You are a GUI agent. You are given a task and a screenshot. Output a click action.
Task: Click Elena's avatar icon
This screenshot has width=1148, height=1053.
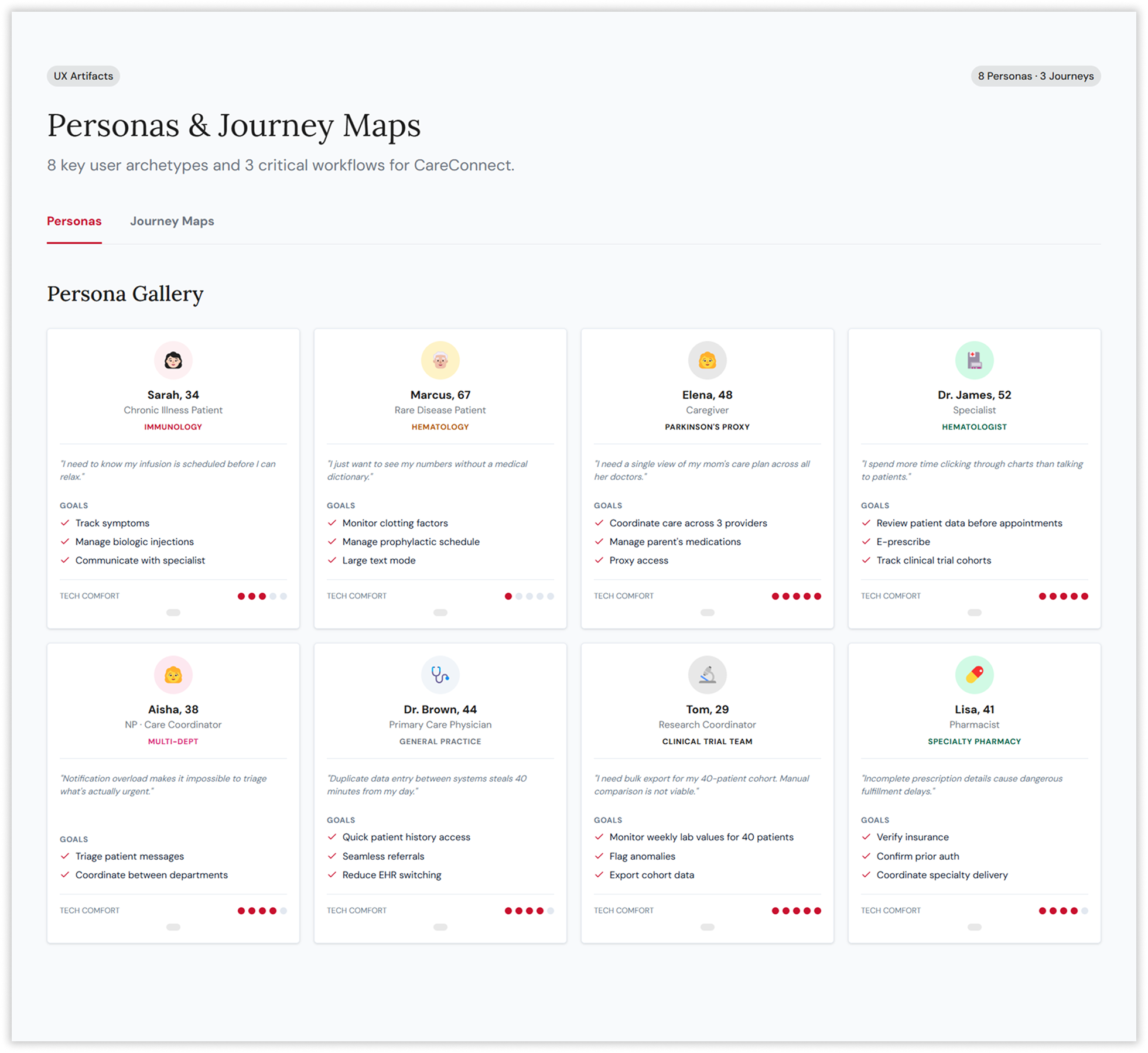(x=707, y=360)
